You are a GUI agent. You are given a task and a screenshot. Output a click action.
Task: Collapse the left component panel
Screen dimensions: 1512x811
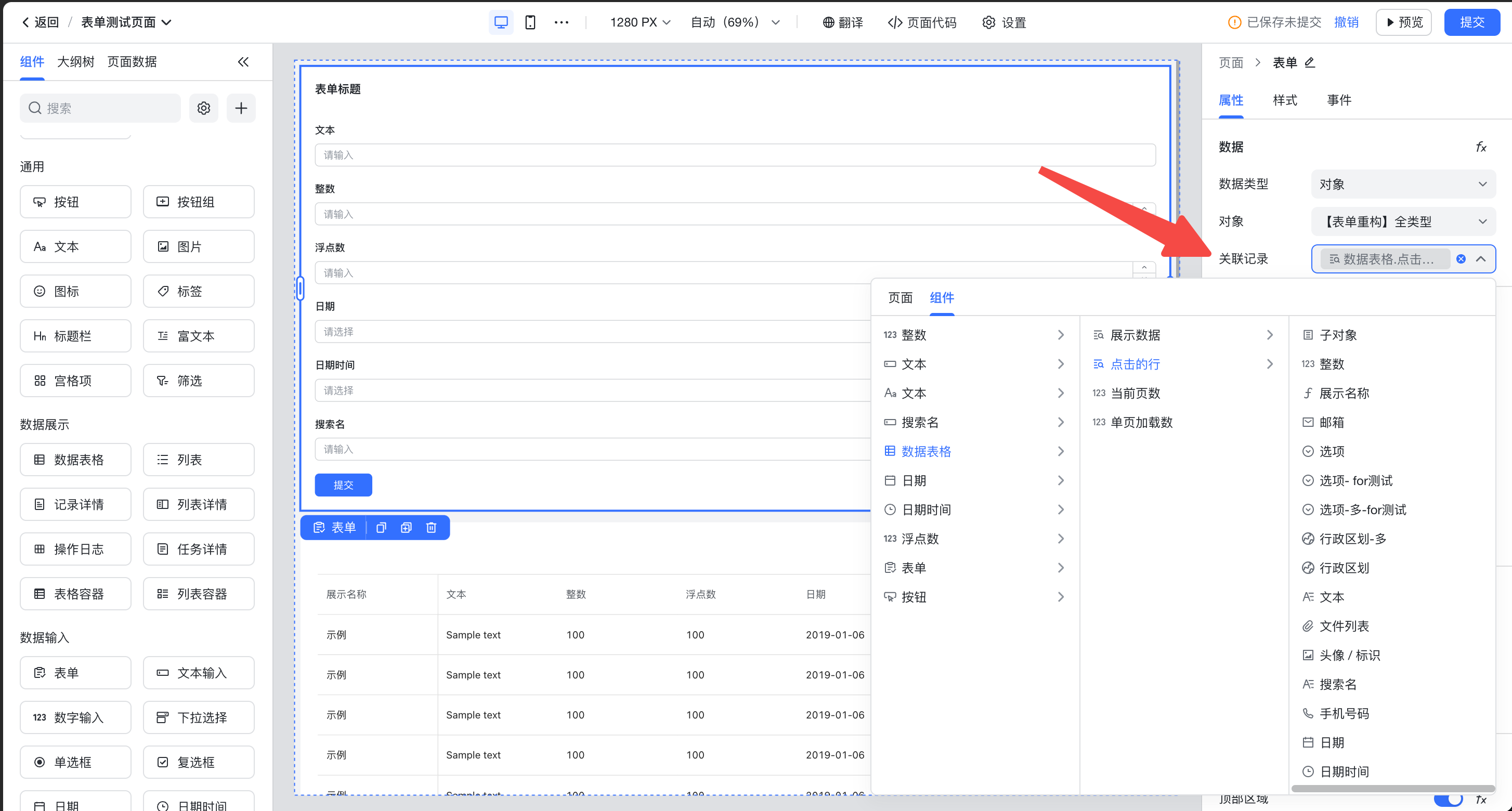click(x=243, y=62)
